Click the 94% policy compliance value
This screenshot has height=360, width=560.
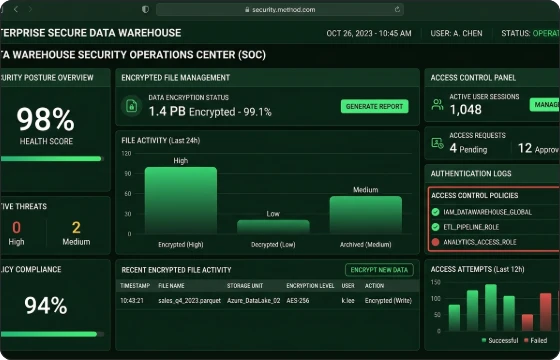pos(46,306)
